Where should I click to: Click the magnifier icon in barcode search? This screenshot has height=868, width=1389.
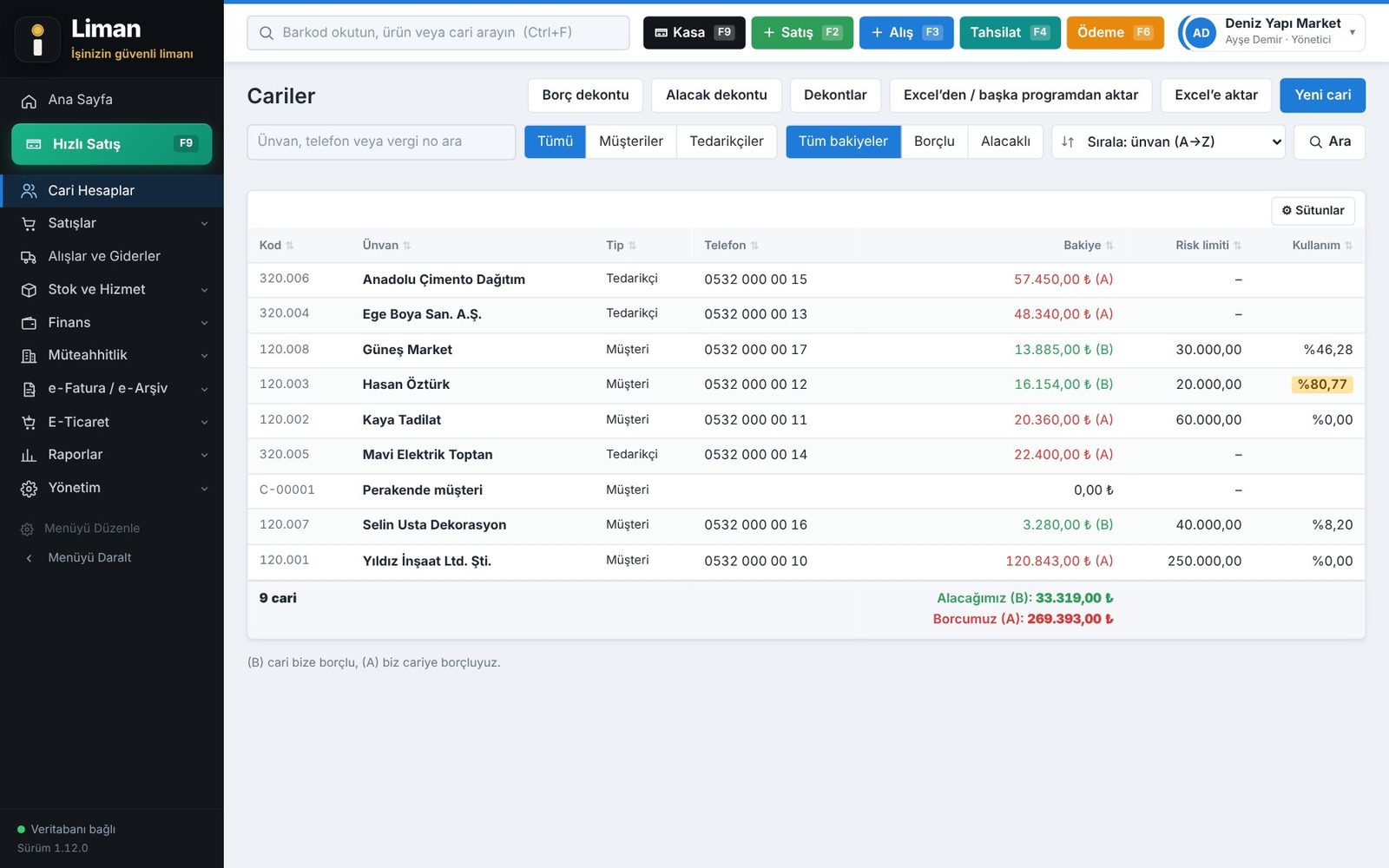tap(267, 33)
